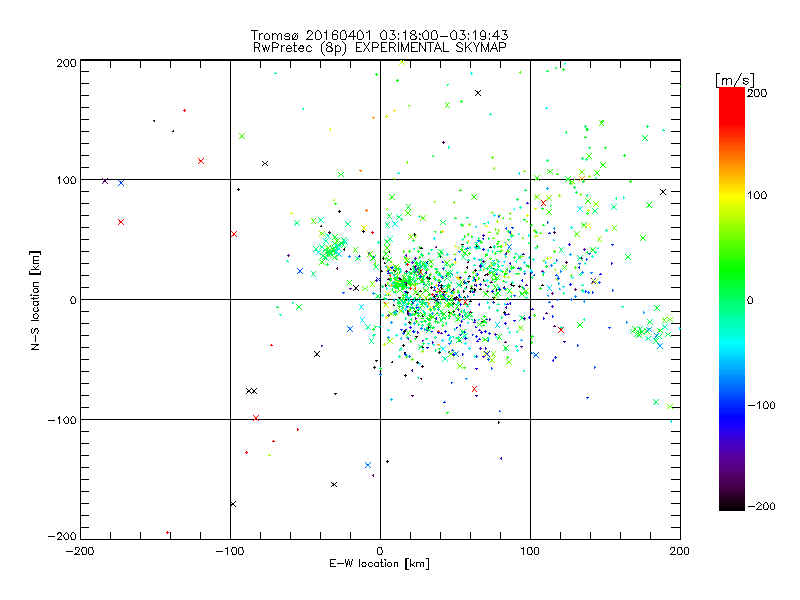Click the title line 'Tromsø 20160401 03:18:00-03:19:43'
The height and width of the screenshot is (600, 800).
point(380,35)
